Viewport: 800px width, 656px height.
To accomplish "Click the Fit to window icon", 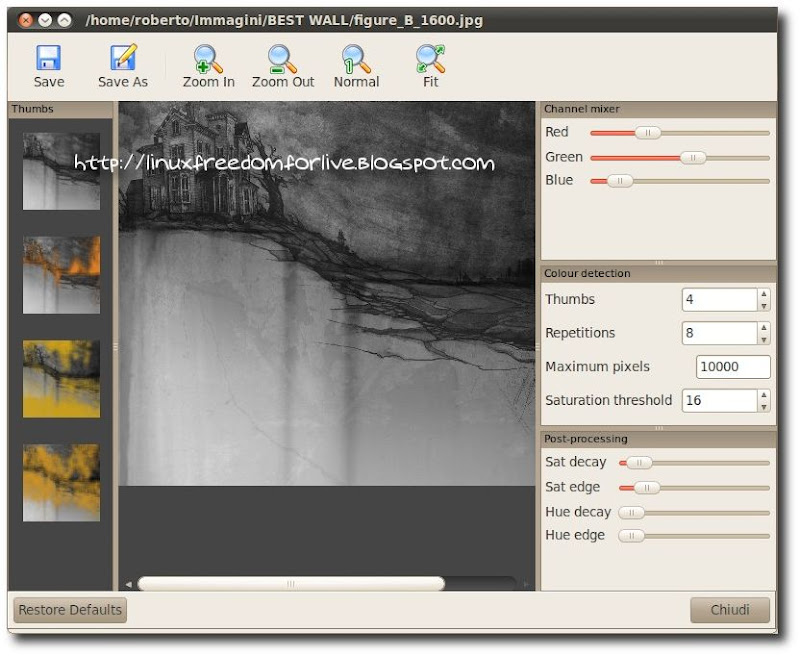I will coord(430,58).
